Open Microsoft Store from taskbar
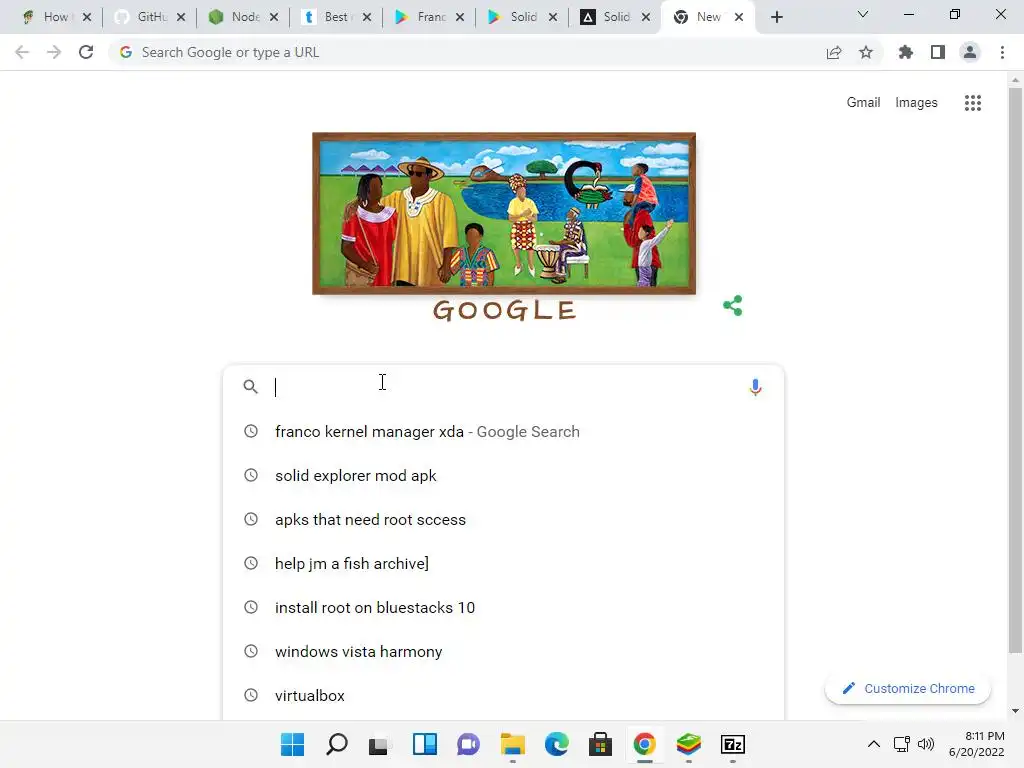The width and height of the screenshot is (1024, 768). tap(600, 744)
